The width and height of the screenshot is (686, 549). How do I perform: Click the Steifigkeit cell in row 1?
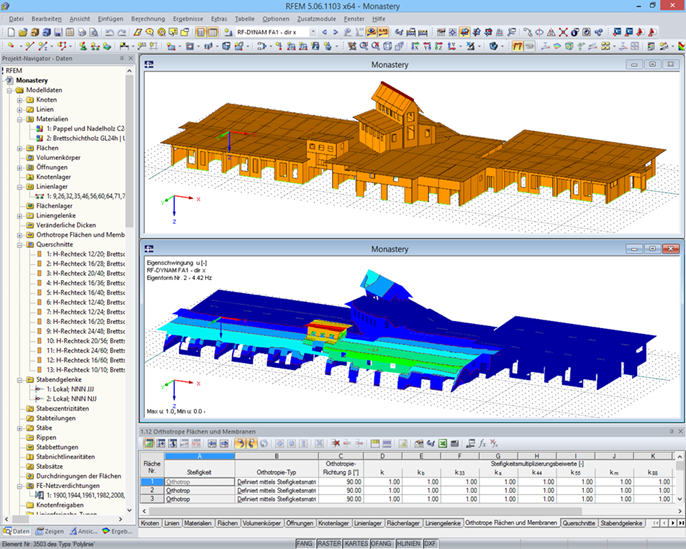coord(200,482)
